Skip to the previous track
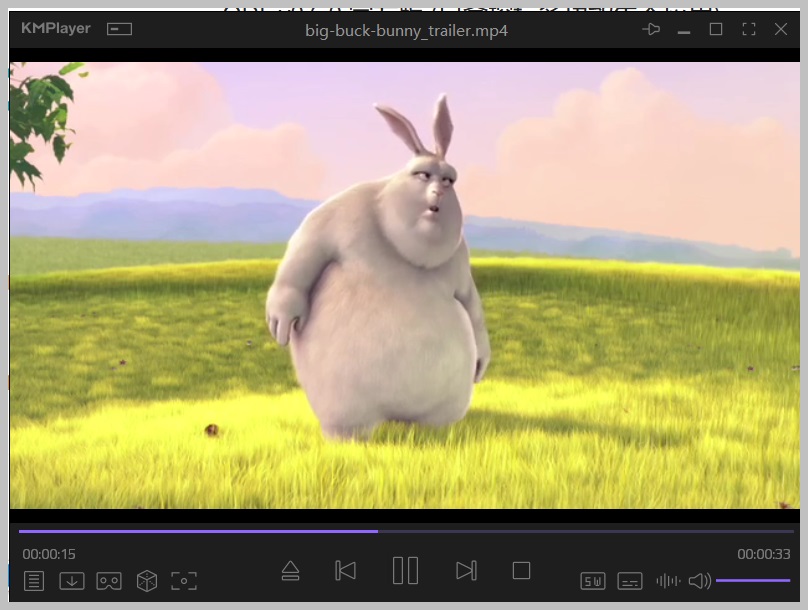This screenshot has width=808, height=610. 345,570
